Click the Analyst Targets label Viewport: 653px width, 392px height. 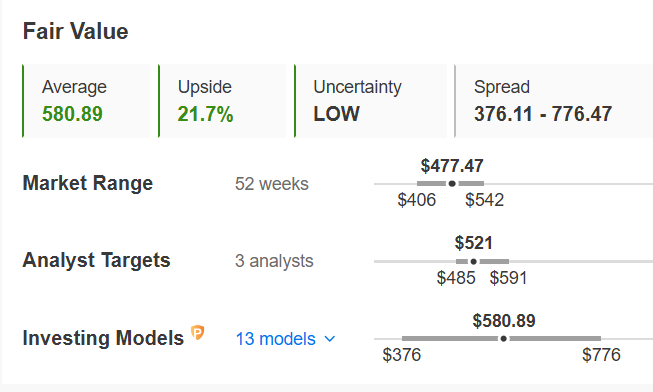click(96, 260)
